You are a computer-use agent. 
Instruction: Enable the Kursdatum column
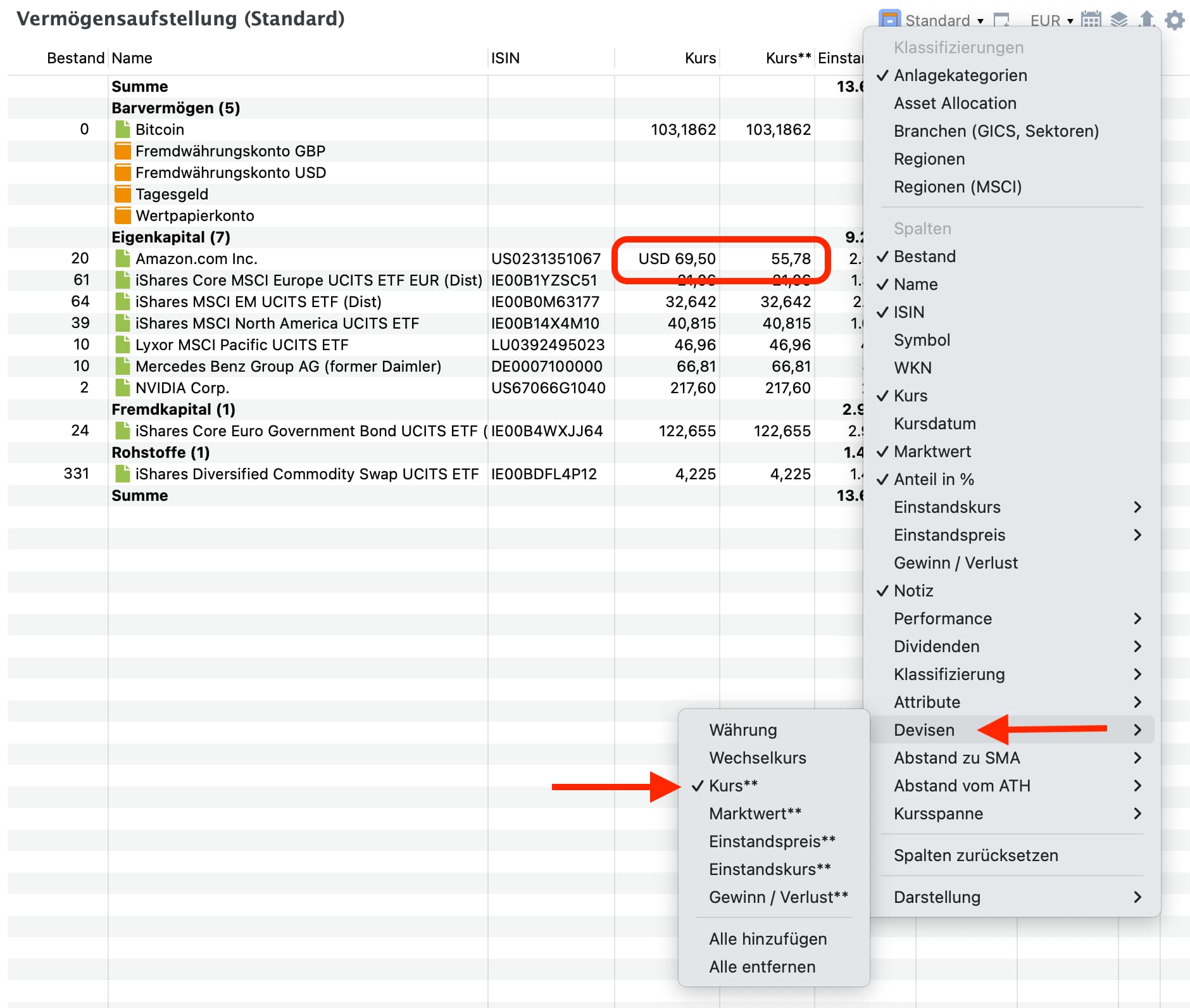(1011, 424)
